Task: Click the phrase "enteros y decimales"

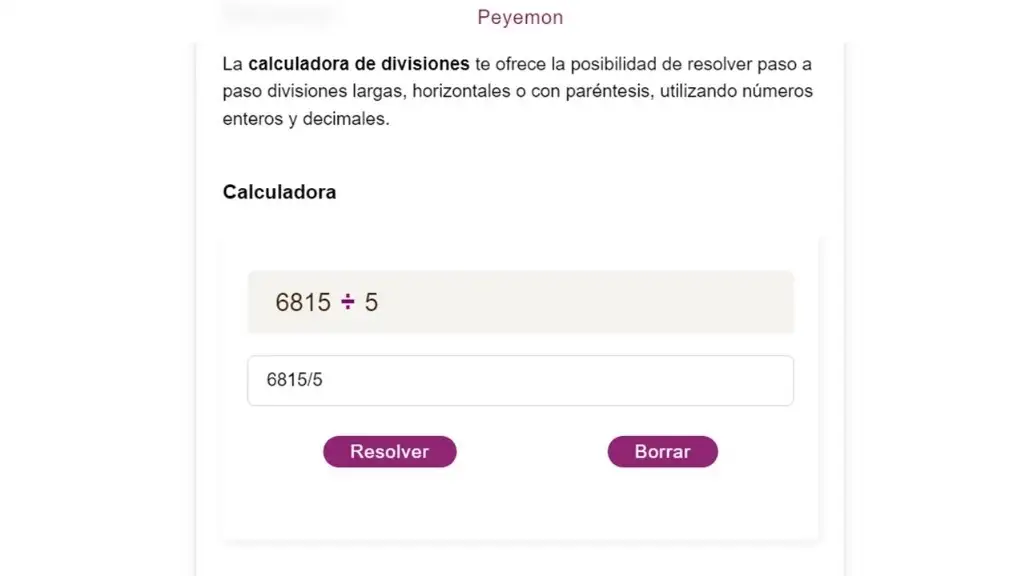Action: tap(306, 119)
